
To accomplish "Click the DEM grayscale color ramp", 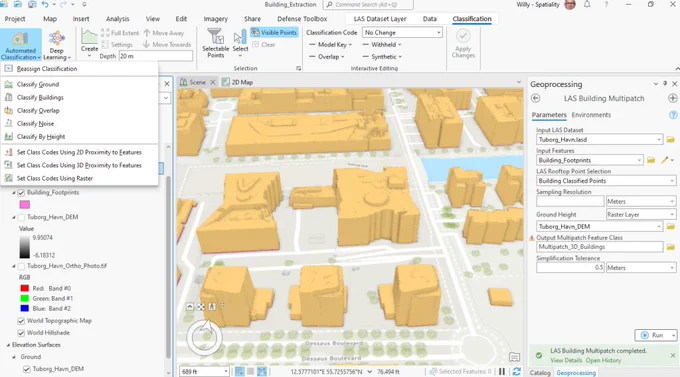I will [25, 247].
